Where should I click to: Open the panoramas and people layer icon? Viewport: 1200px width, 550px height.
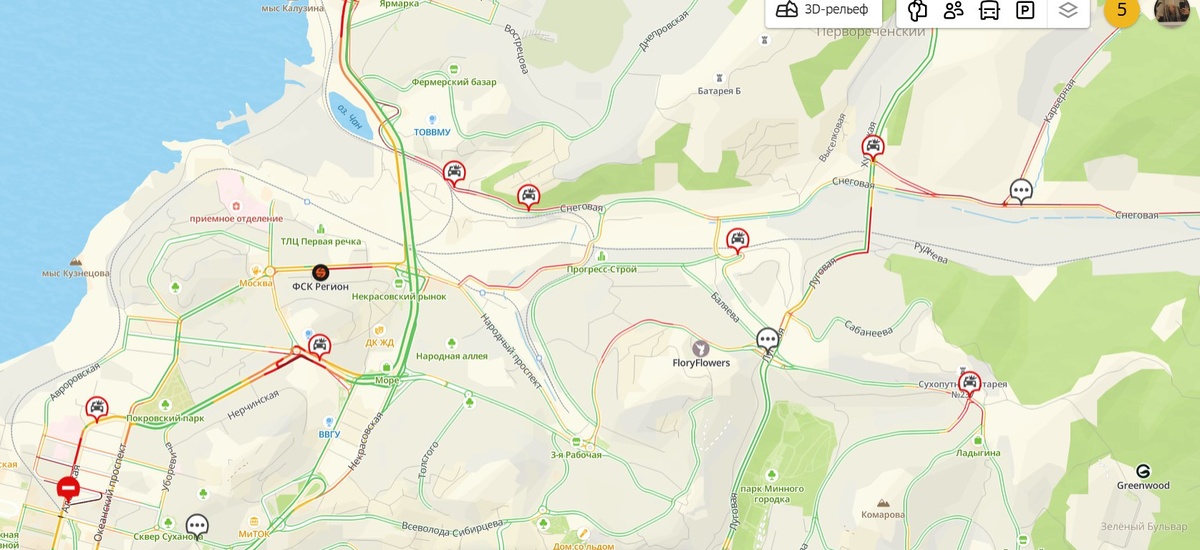(953, 11)
